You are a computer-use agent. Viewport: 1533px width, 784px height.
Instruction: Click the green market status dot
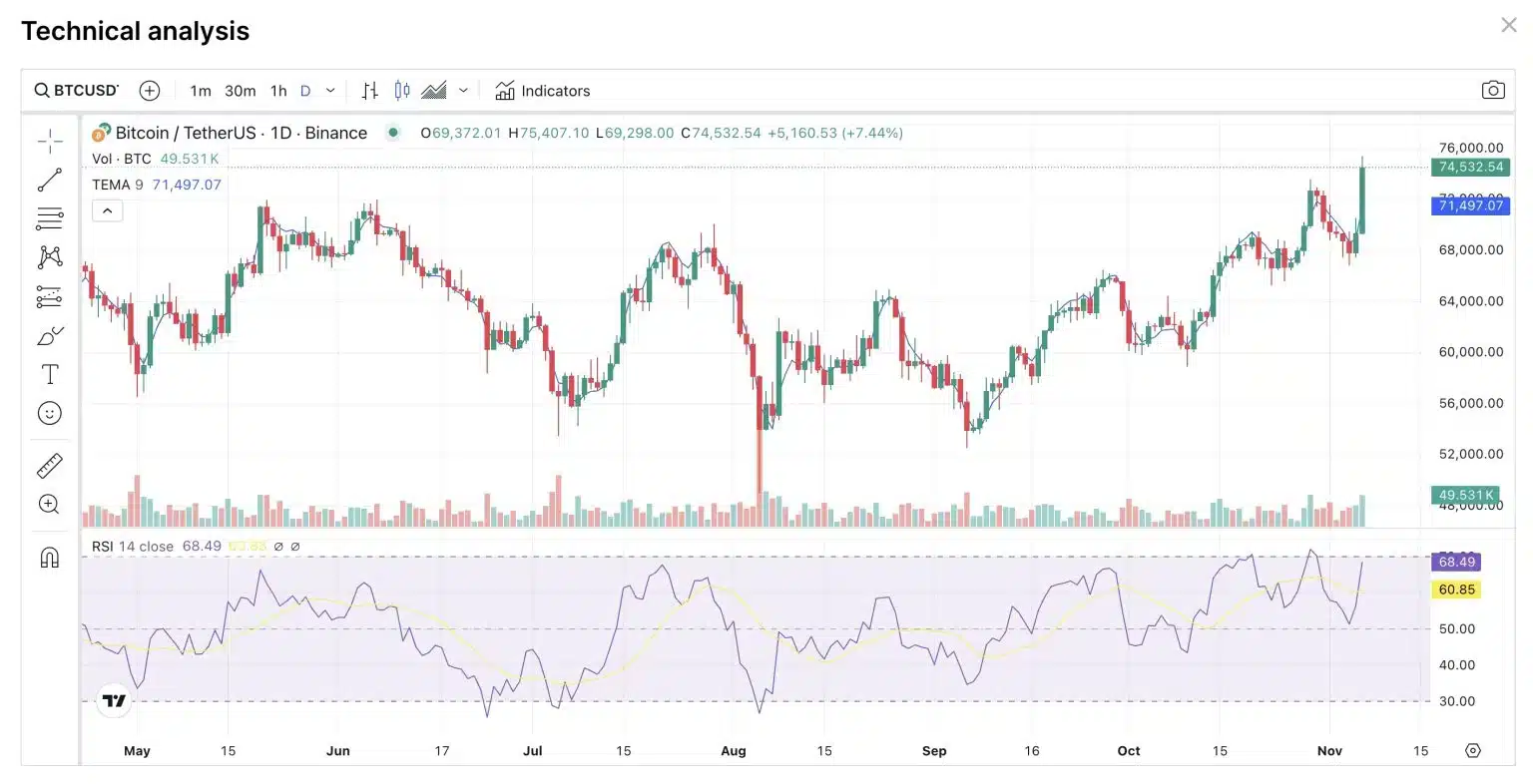[x=393, y=133]
